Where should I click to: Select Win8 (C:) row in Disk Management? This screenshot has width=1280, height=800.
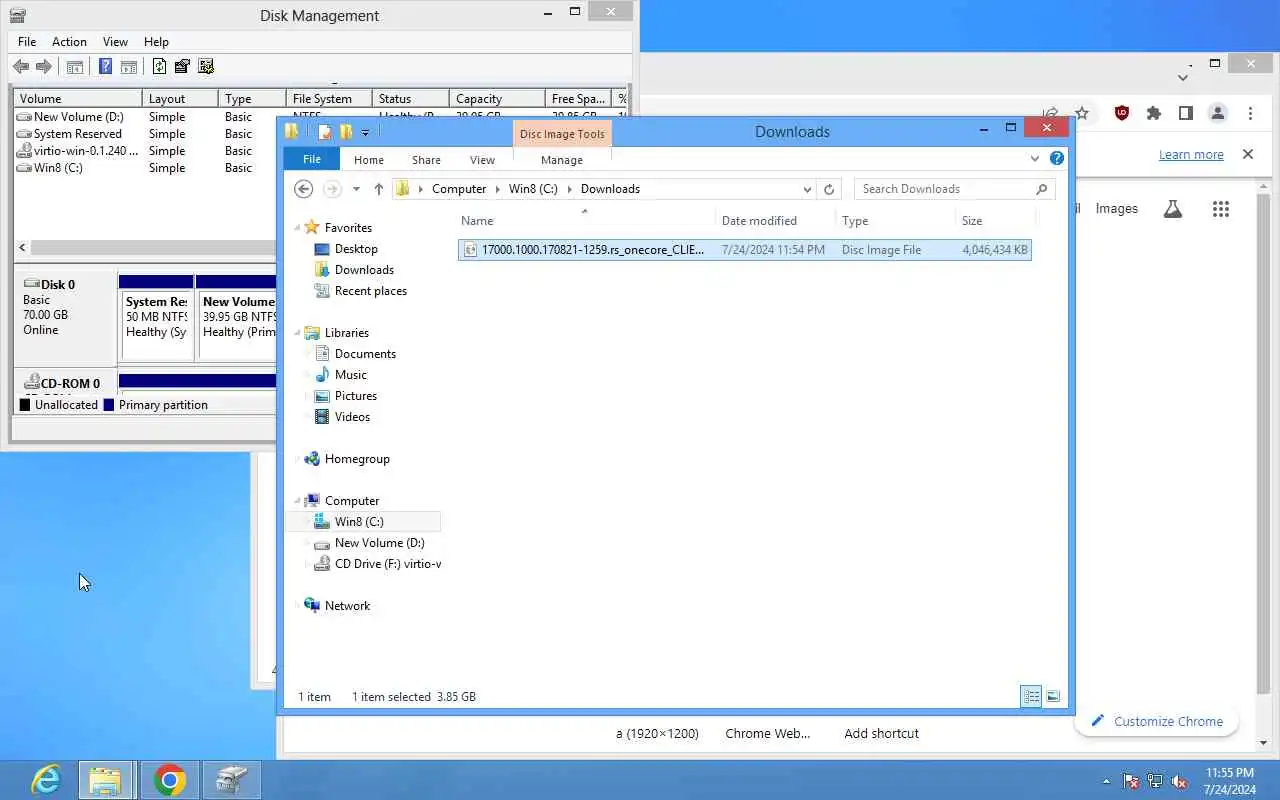pos(58,168)
